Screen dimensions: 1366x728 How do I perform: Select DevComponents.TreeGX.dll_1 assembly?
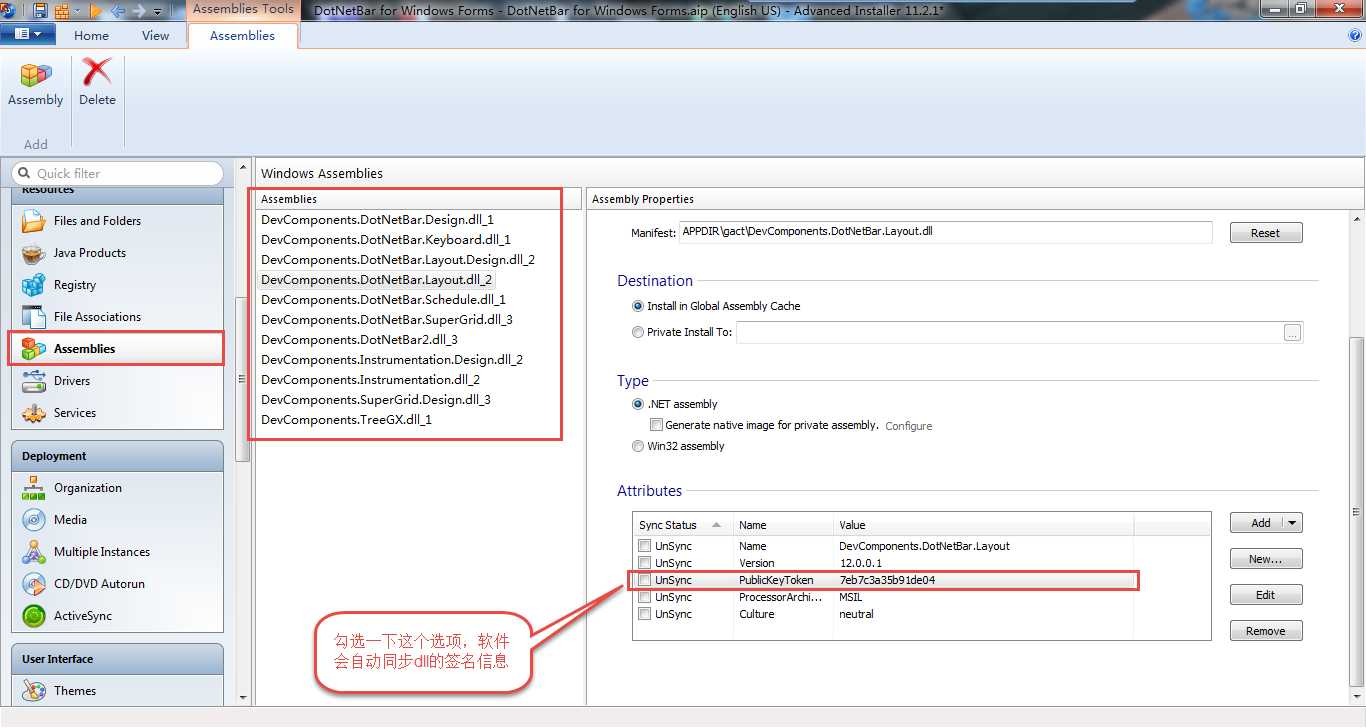coord(346,419)
